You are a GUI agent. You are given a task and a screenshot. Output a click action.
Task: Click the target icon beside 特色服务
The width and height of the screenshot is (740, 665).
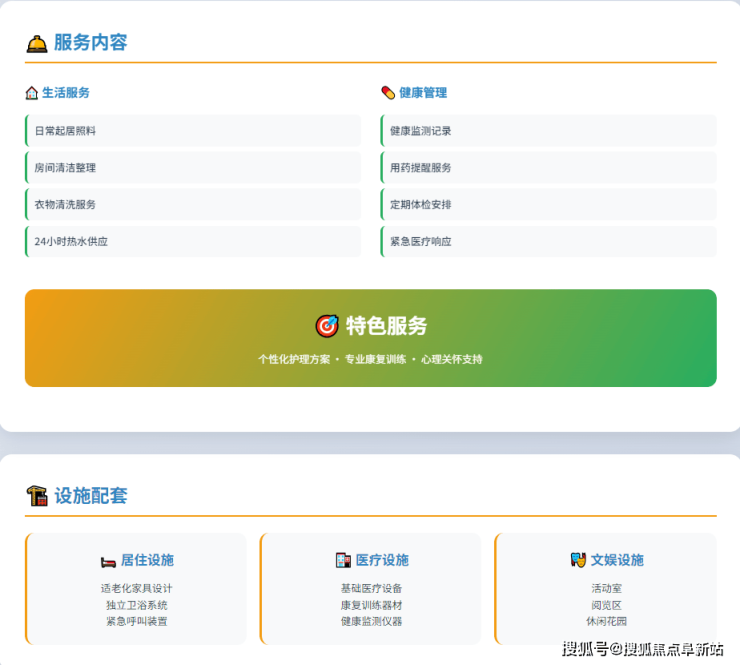click(327, 326)
